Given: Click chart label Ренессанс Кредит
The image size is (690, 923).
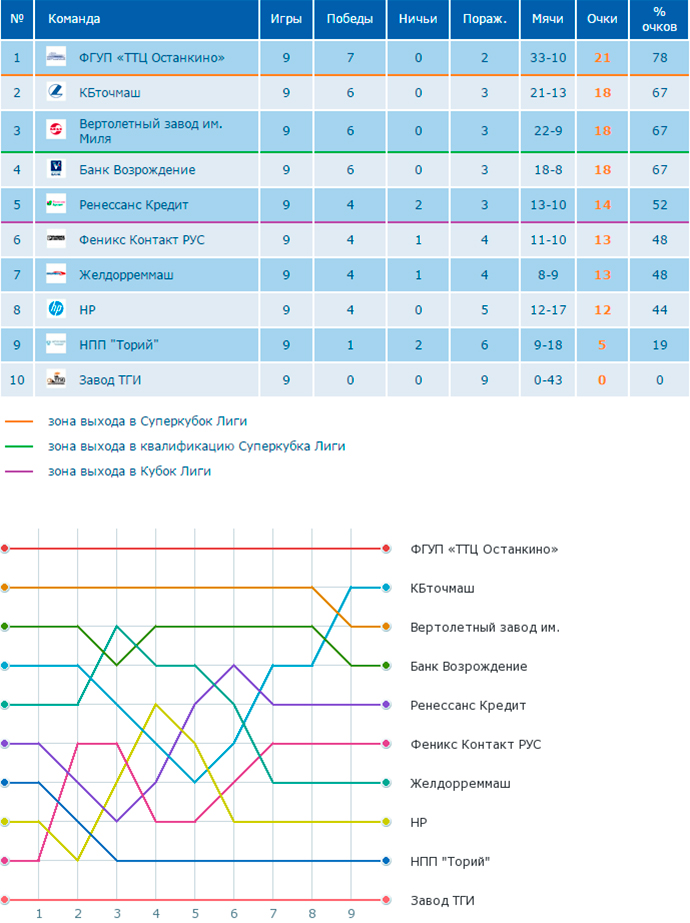Looking at the screenshot, I should [468, 705].
